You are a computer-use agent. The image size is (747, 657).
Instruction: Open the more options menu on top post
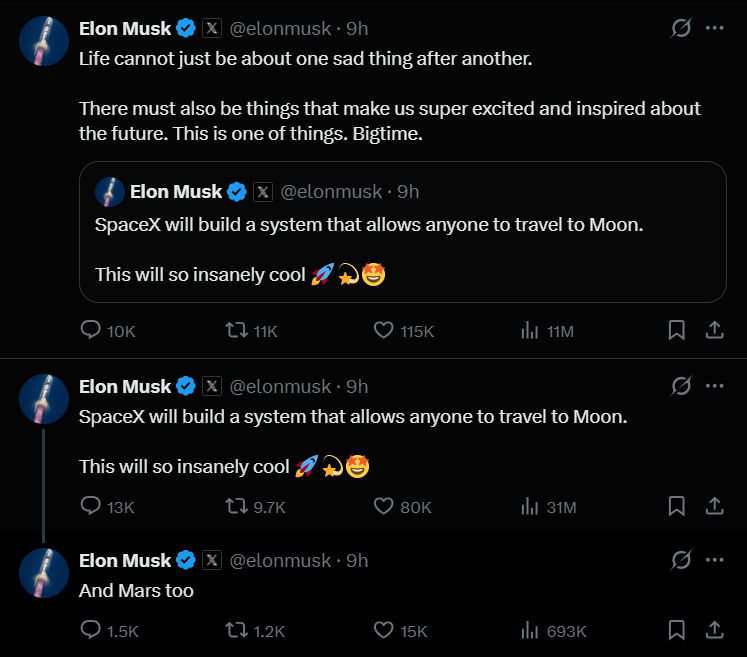pos(714,29)
